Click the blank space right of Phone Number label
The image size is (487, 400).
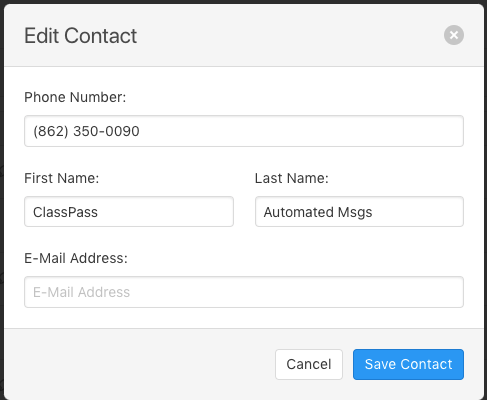[x=293, y=97]
